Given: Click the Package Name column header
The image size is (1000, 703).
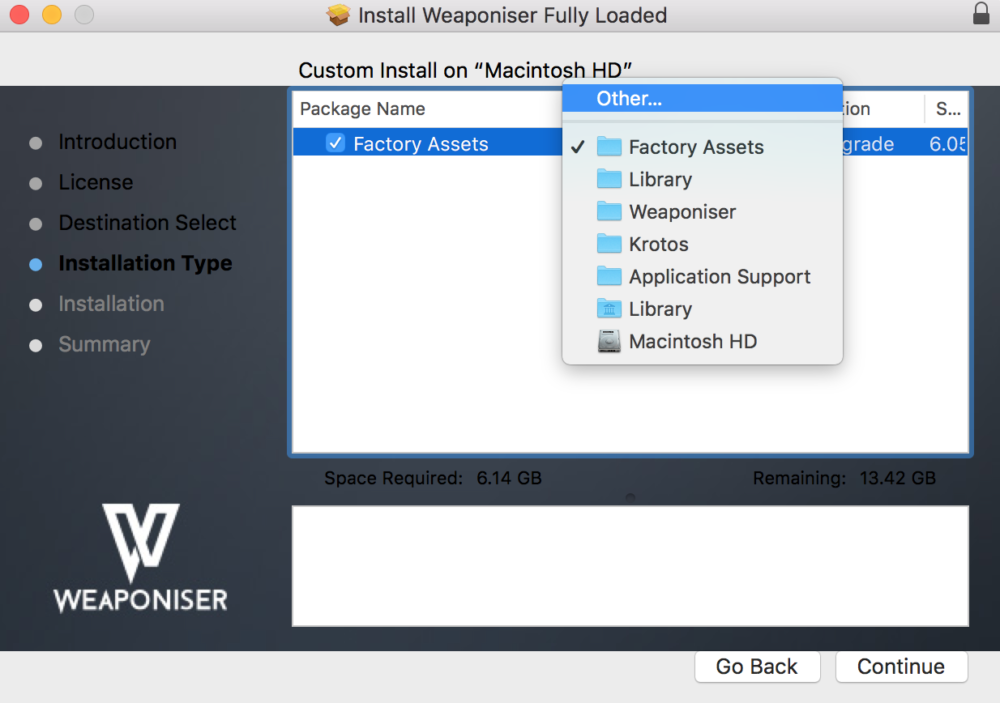Looking at the screenshot, I should 362,109.
